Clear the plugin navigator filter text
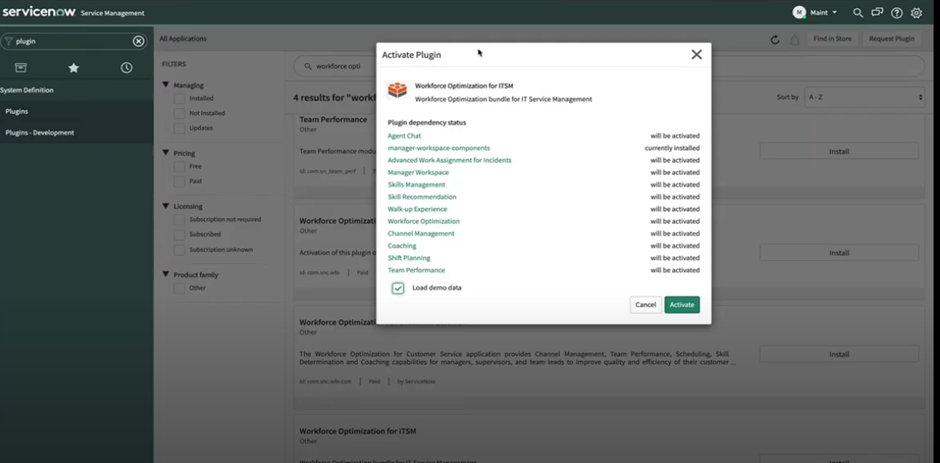Screen dimensions: 940x463 click(x=138, y=41)
